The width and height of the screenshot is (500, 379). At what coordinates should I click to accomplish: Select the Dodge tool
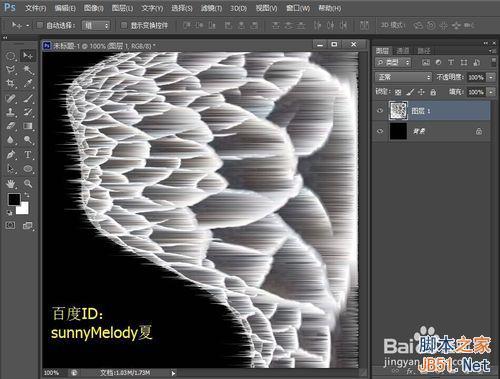pyautogui.click(x=28, y=140)
